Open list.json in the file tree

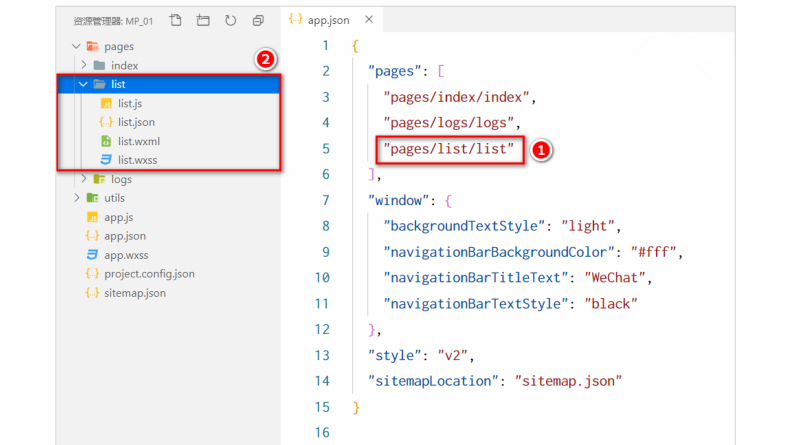click(x=136, y=122)
